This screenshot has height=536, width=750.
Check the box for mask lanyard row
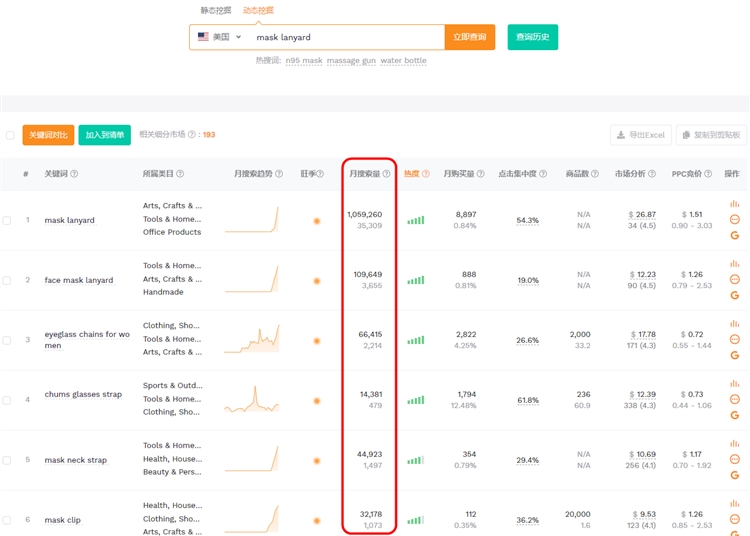click(x=8, y=220)
